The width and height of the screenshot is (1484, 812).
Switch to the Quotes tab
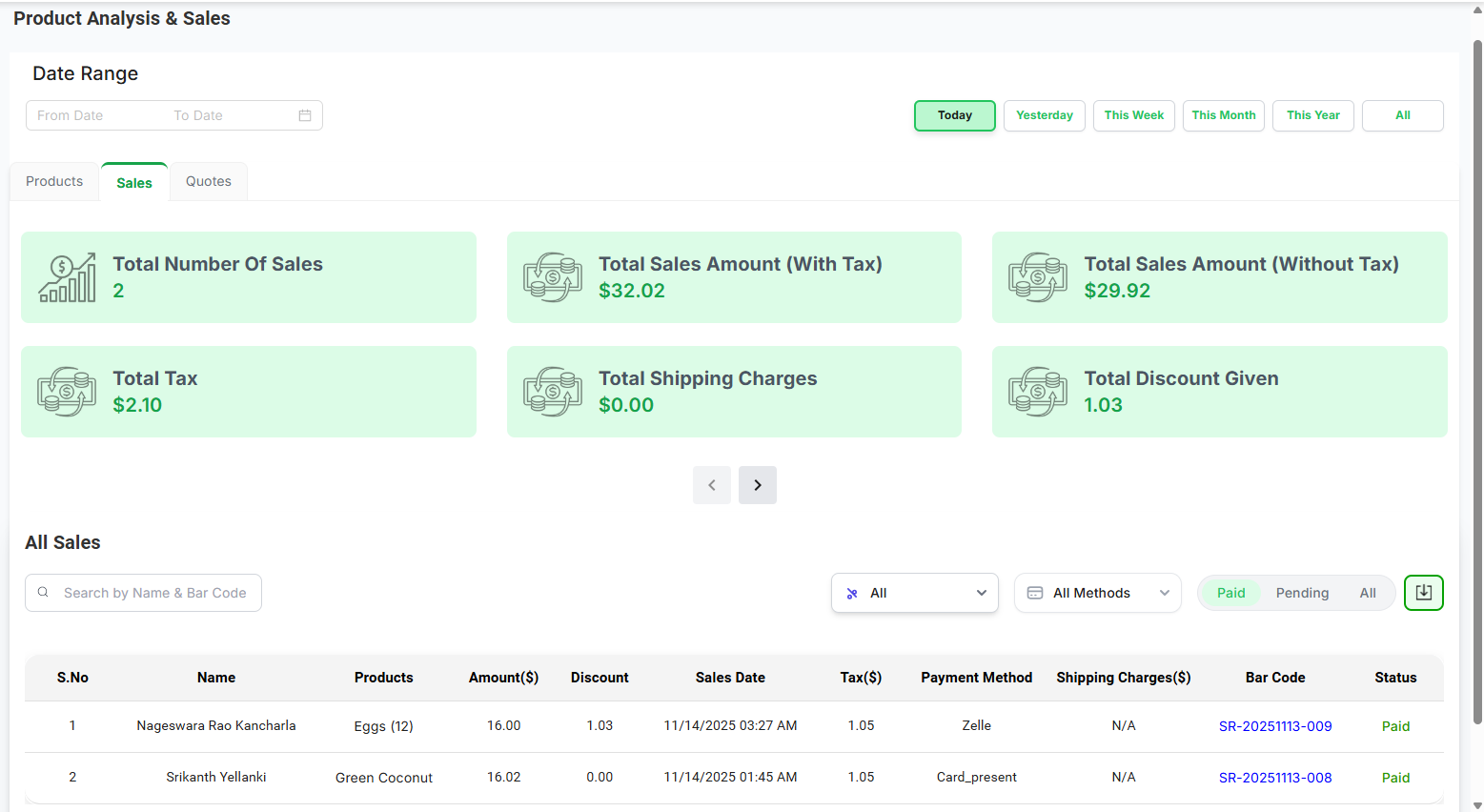tap(209, 181)
